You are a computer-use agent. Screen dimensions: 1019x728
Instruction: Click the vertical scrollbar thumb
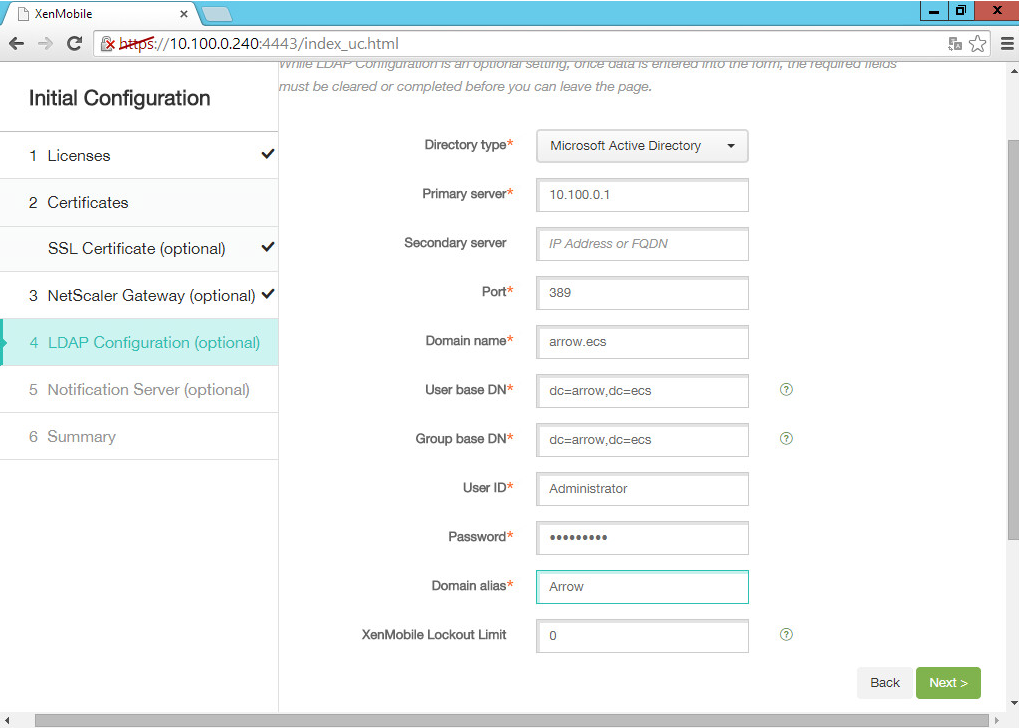(x=1013, y=338)
